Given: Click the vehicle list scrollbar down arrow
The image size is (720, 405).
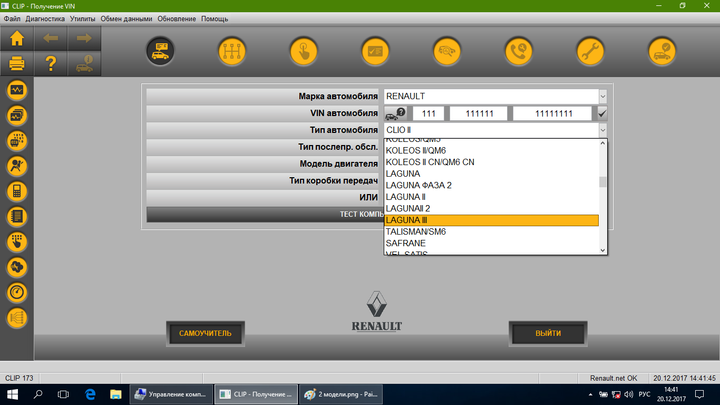Looking at the screenshot, I should pyautogui.click(x=603, y=250).
